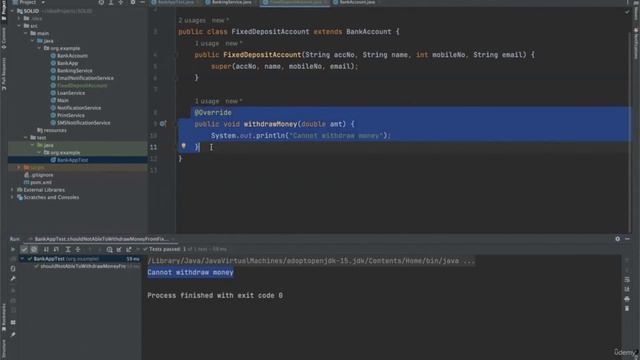
Task: Clear all console output with trash icon
Action: tap(627, 309)
